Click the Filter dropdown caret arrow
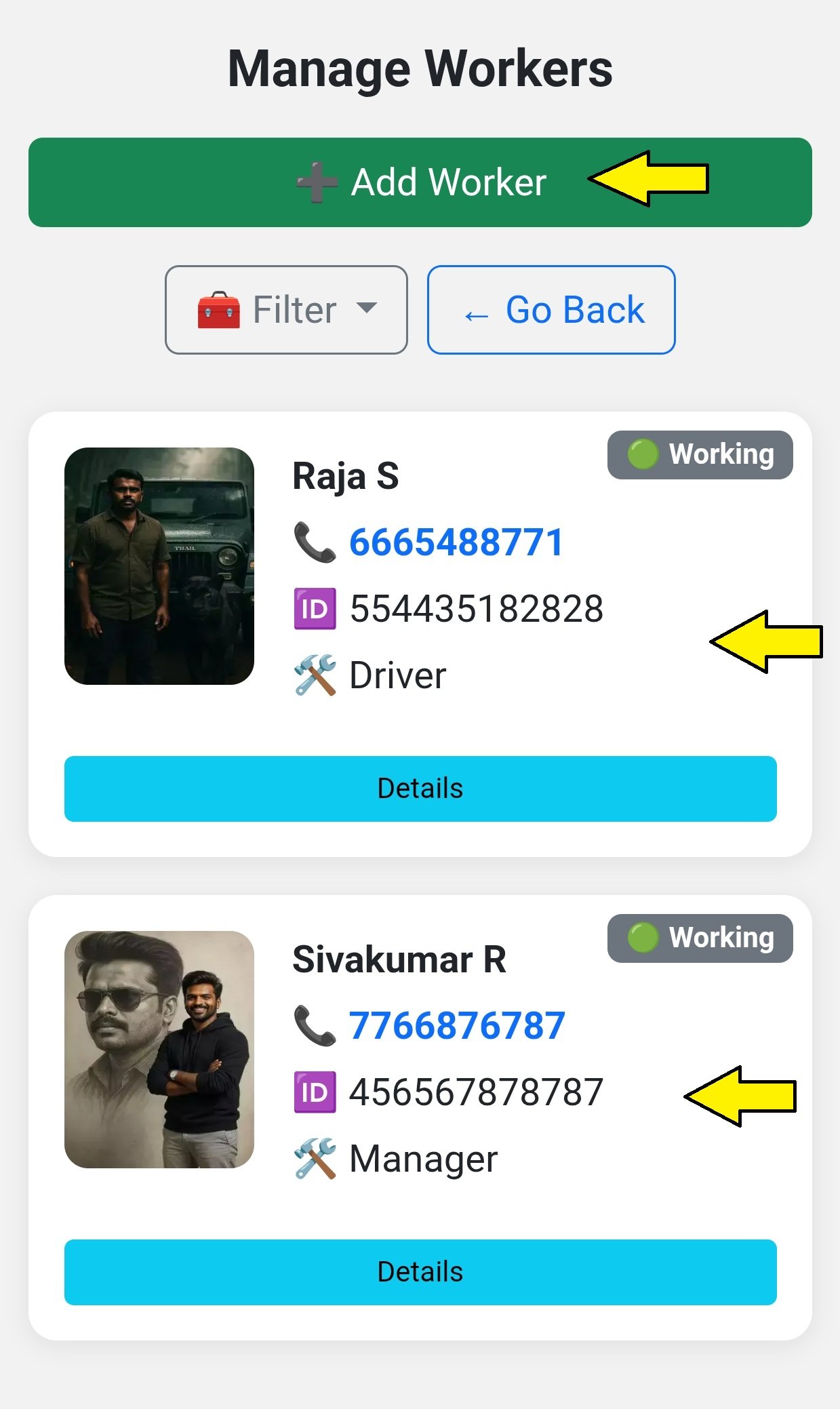The height and width of the screenshot is (1409, 840). [x=367, y=308]
